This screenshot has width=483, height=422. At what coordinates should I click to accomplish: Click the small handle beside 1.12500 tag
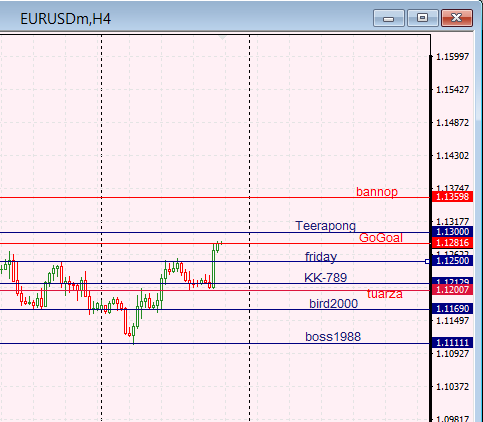point(427,262)
